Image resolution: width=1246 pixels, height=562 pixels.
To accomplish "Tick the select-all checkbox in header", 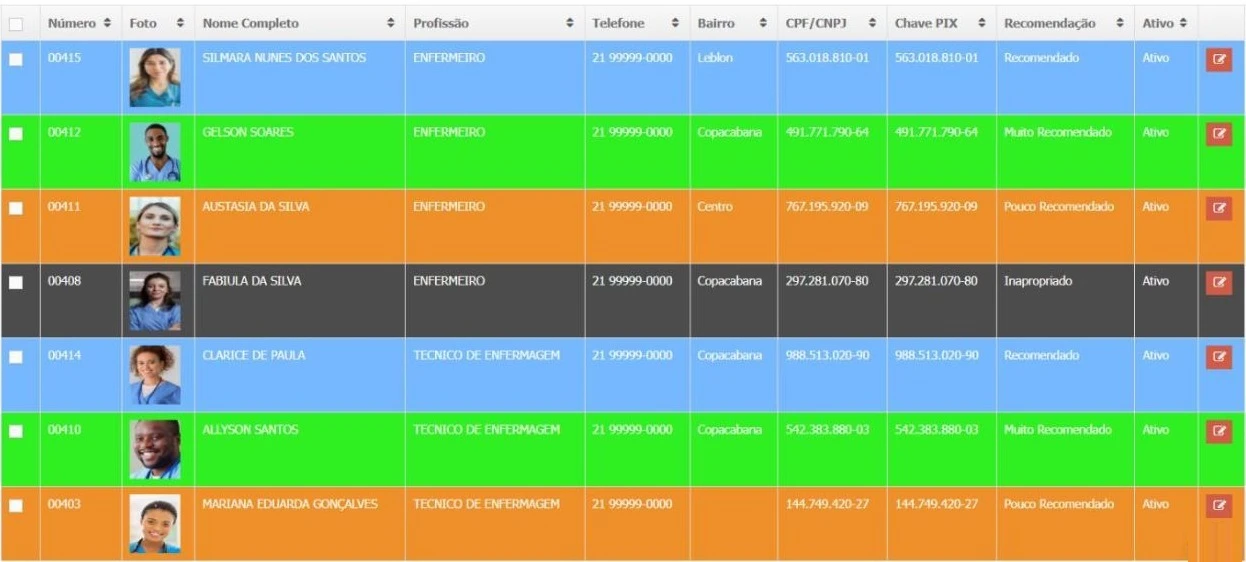I will 15,23.
